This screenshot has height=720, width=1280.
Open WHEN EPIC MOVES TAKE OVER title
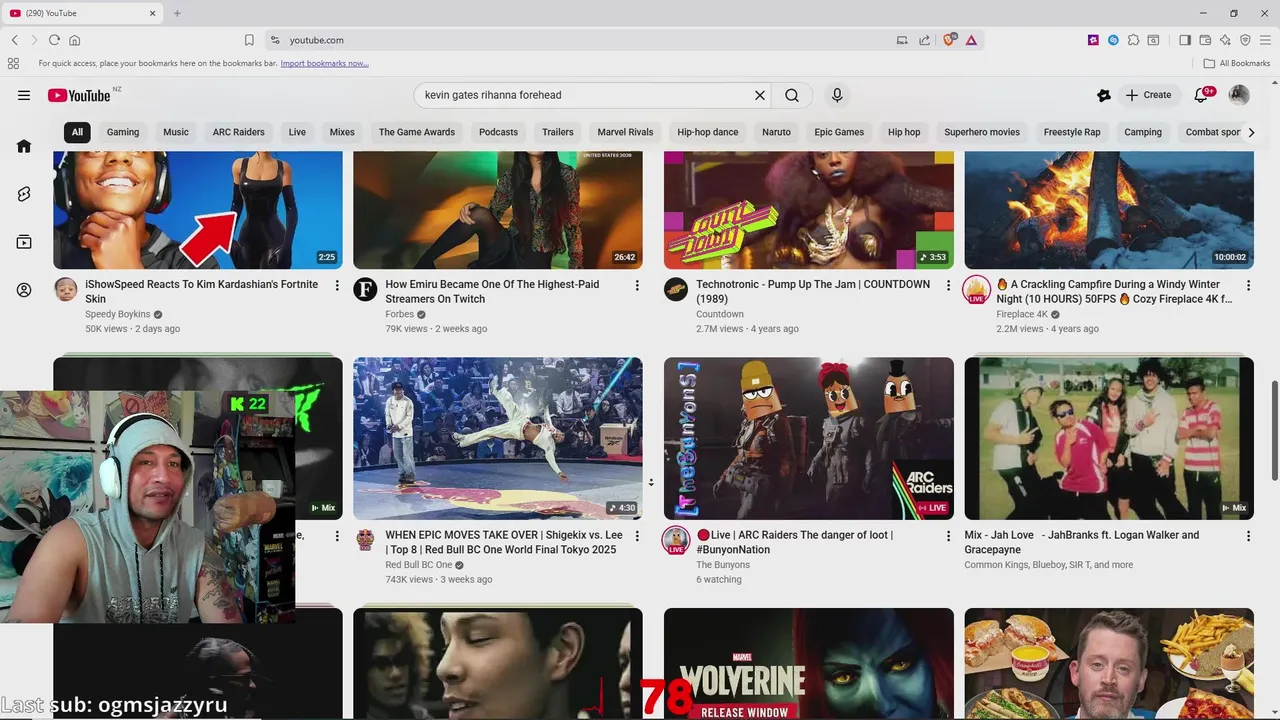(504, 542)
